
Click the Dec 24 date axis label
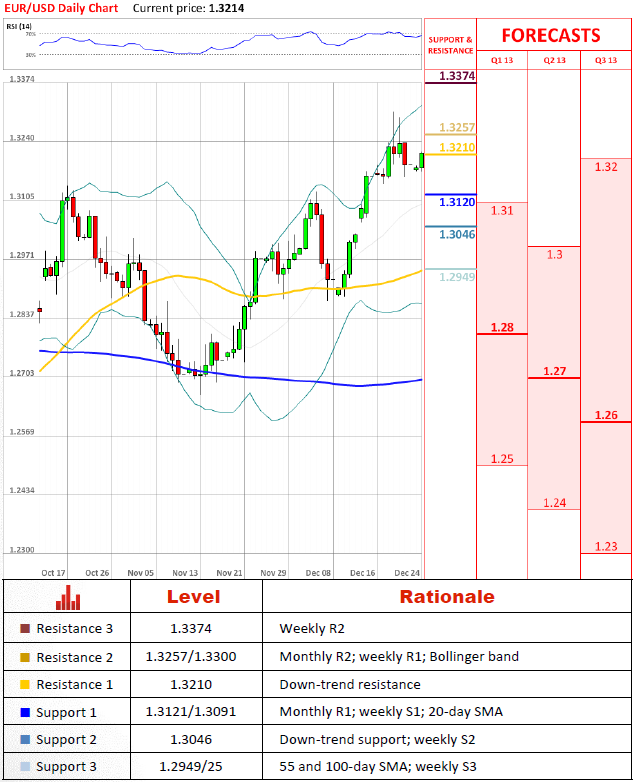tap(407, 573)
